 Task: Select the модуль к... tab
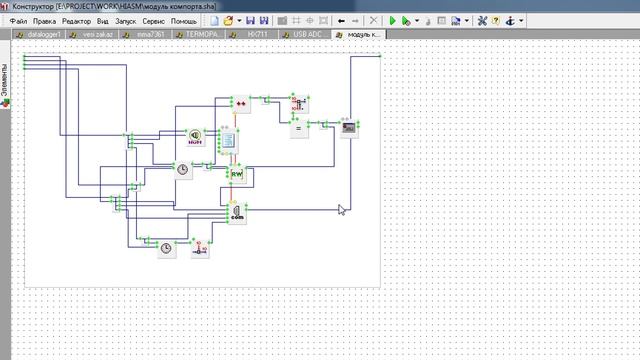pos(359,35)
